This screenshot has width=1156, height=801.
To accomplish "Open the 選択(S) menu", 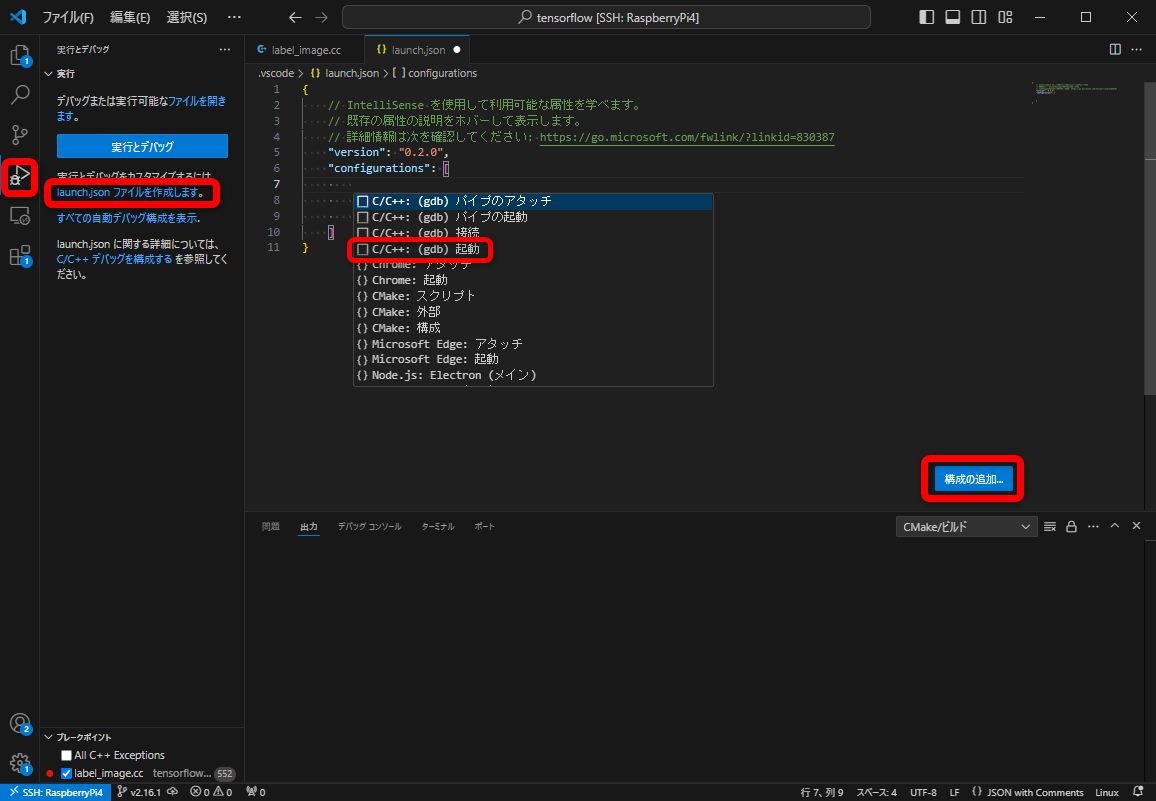I will click(x=187, y=17).
